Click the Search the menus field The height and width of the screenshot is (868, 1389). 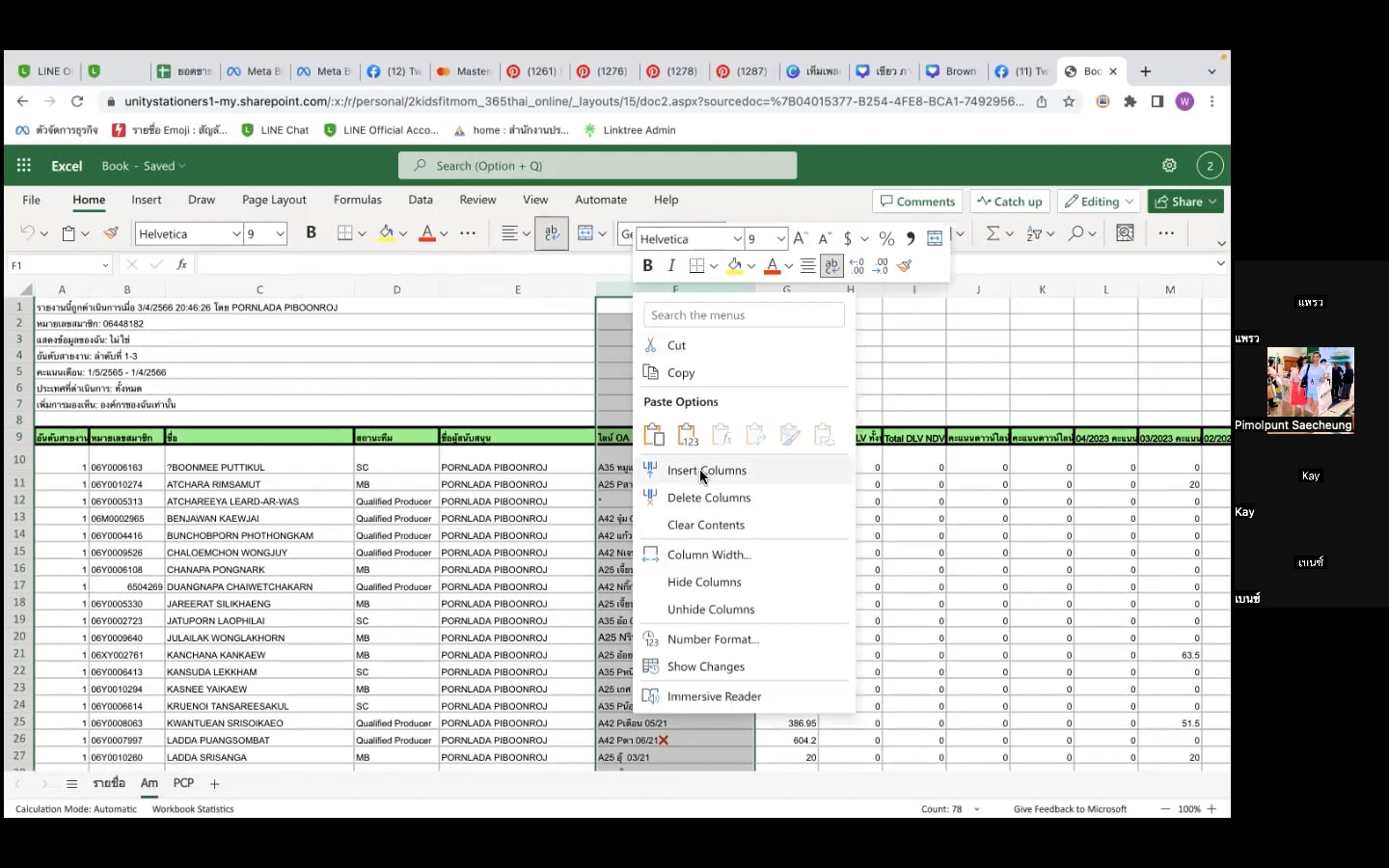pyautogui.click(x=744, y=315)
